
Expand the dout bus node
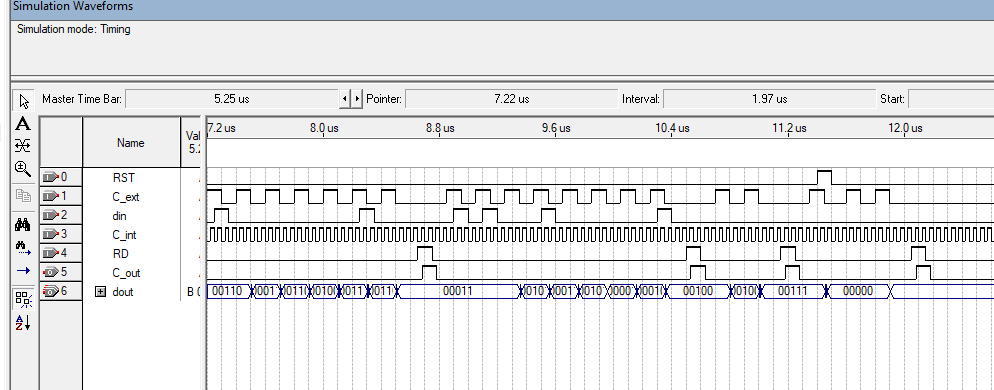[x=100, y=292]
